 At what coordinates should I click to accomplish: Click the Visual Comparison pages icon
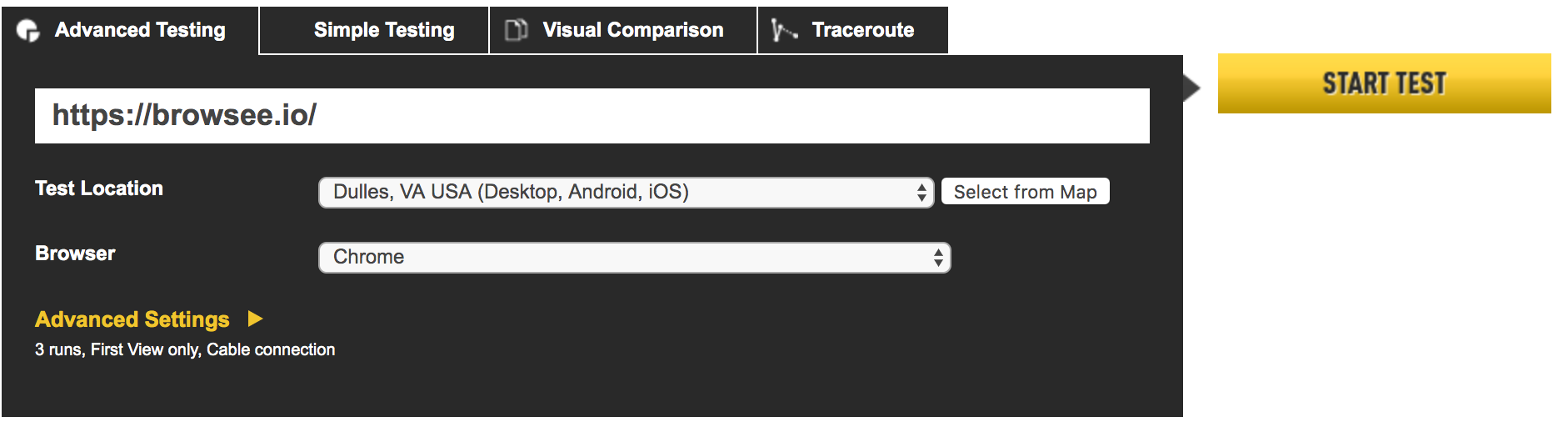coord(517,30)
